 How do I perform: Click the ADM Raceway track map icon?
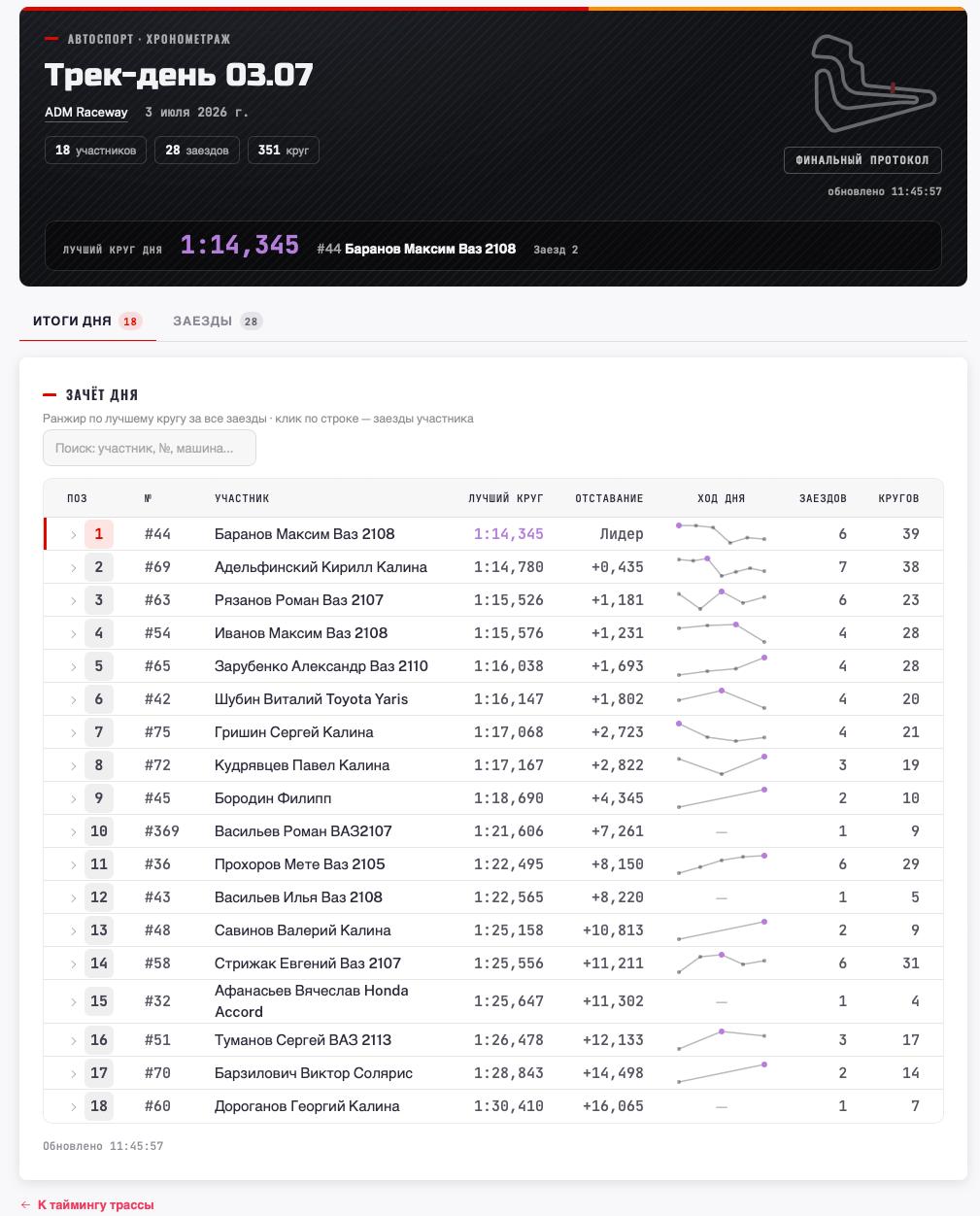(874, 84)
